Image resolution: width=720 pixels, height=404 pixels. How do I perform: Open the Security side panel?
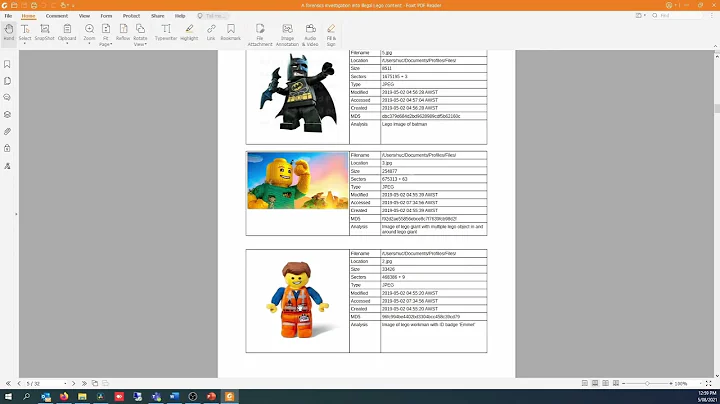pyautogui.click(x=7, y=148)
